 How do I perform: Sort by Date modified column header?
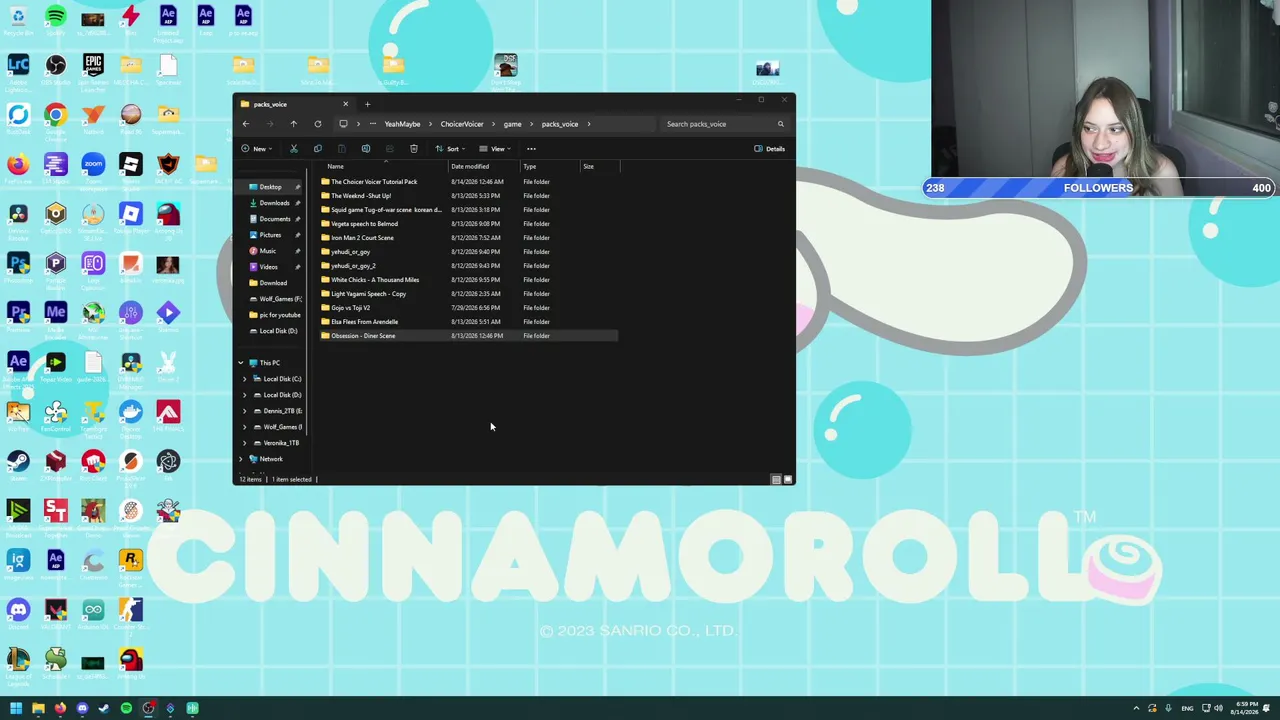(x=485, y=167)
